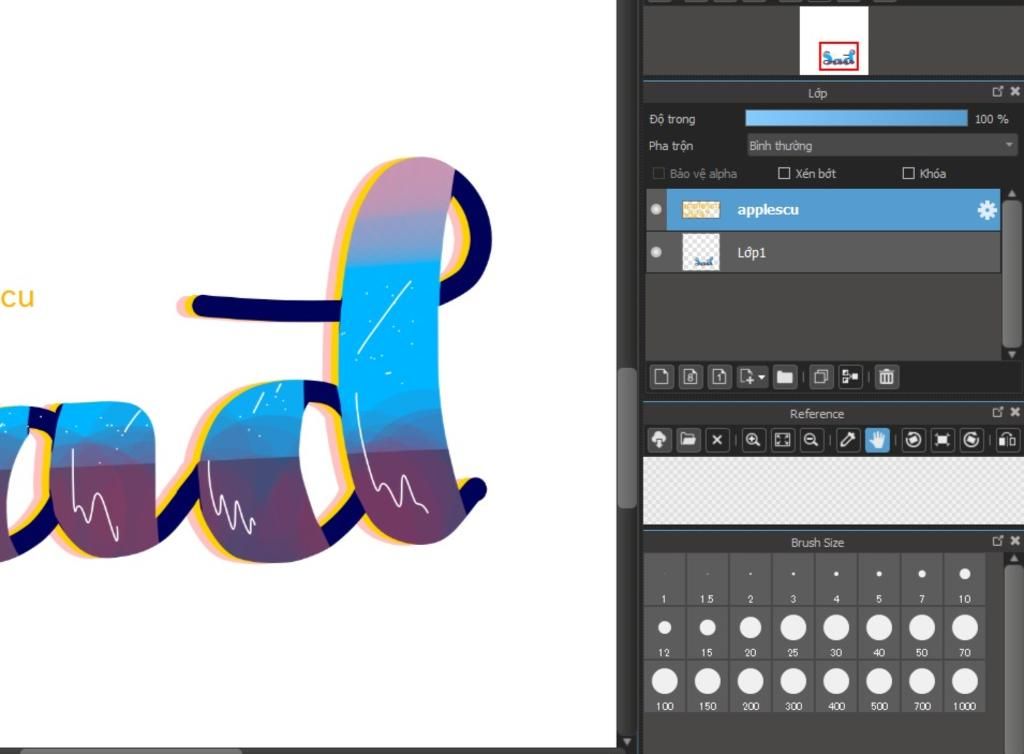Open a reference image file from folder
Viewport: 1024px width, 754px height.
coord(688,440)
